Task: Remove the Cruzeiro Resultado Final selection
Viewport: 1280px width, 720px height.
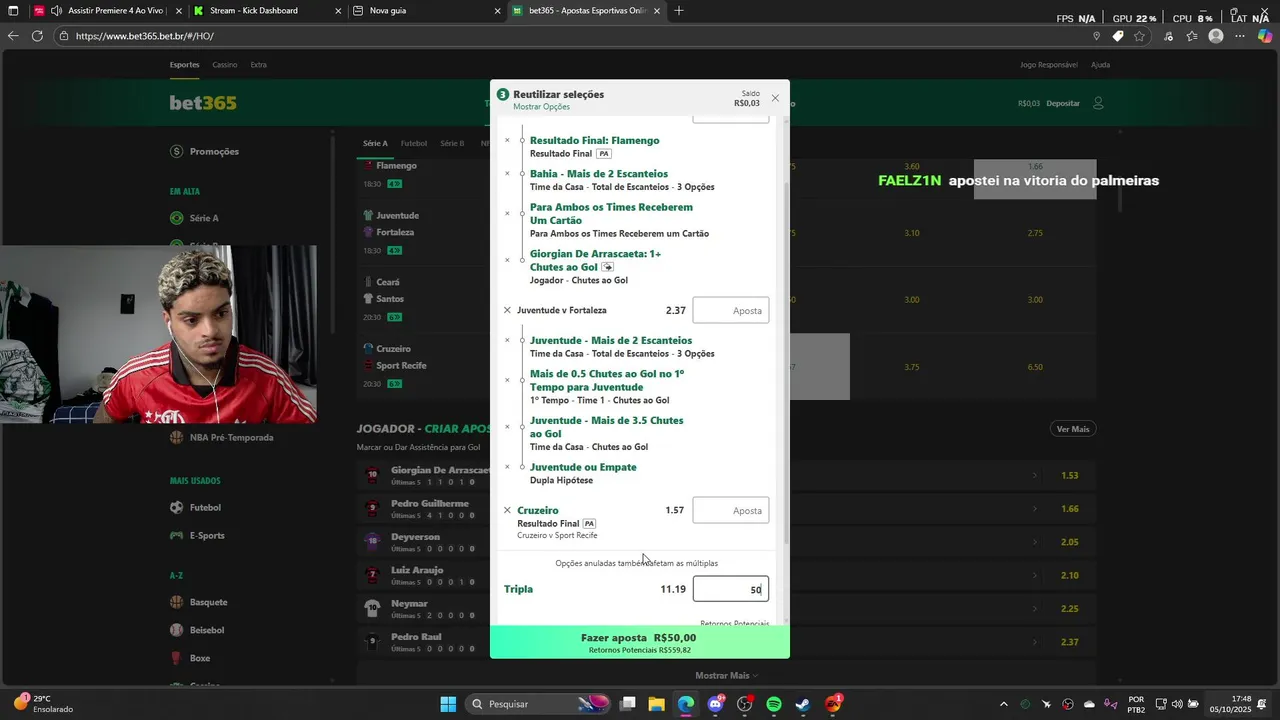Action: coord(507,510)
